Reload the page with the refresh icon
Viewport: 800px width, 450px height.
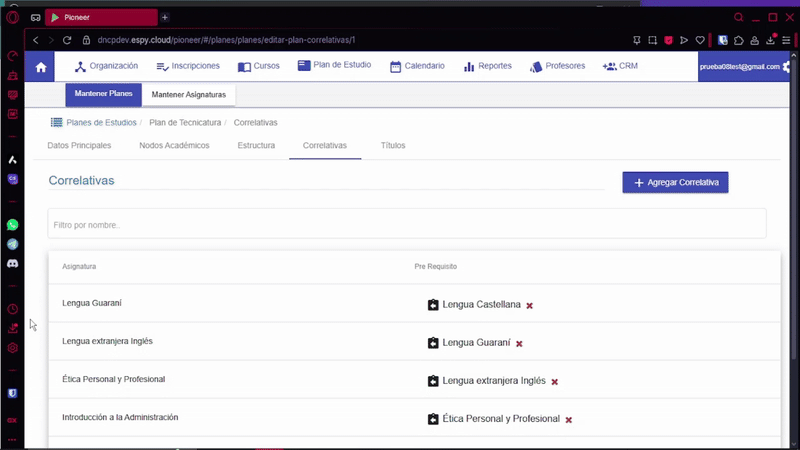pos(67,40)
